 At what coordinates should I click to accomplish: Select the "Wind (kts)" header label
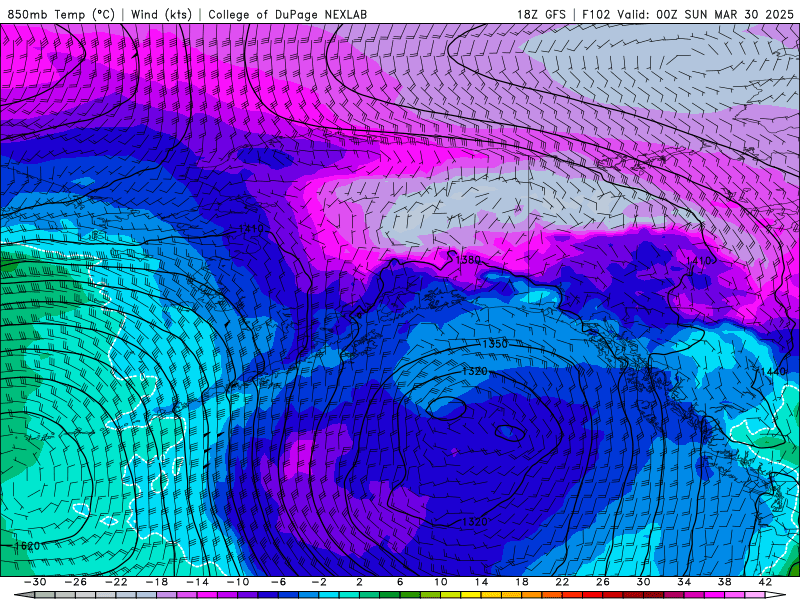click(161, 14)
